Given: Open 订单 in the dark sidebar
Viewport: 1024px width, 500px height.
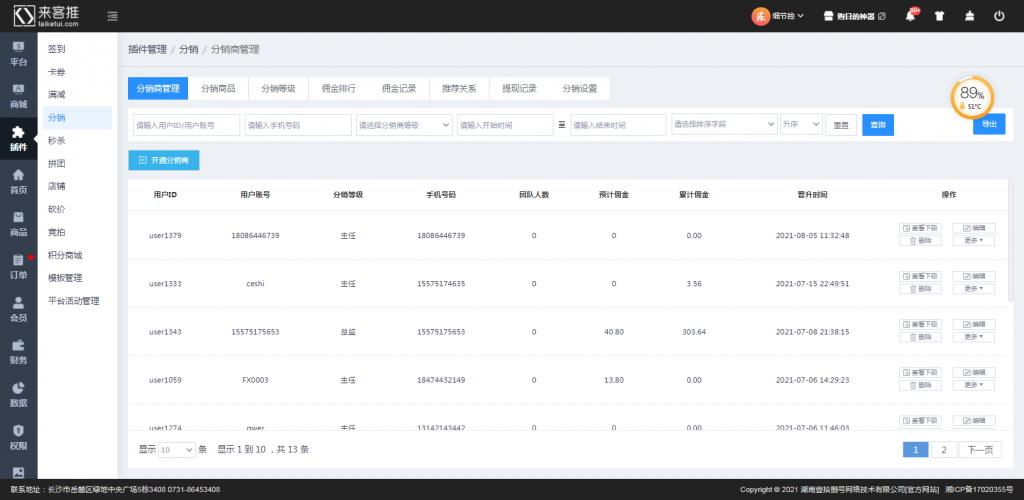Looking at the screenshot, I should coord(18,266).
